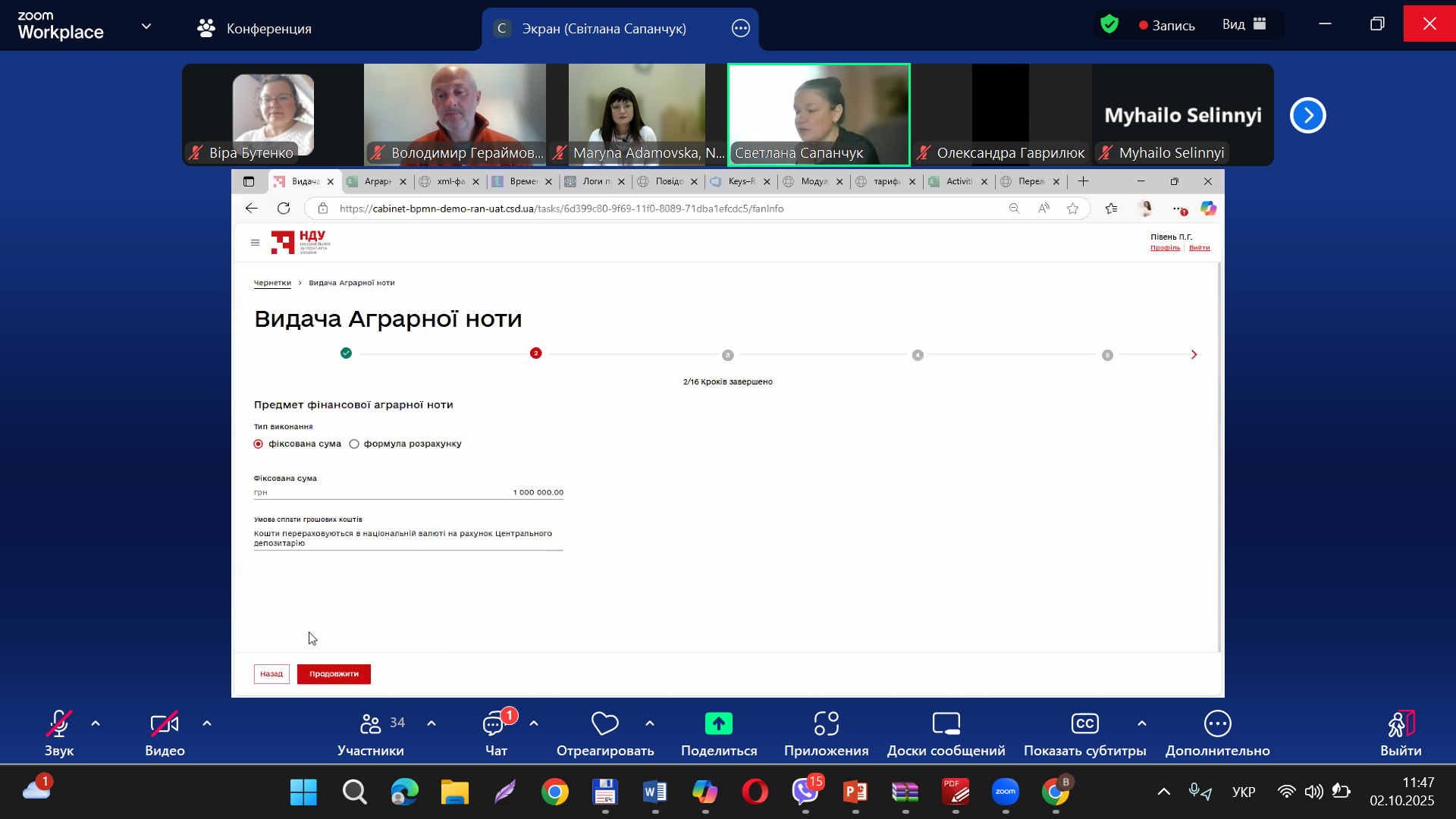This screenshot has width=1456, height=819.
Task: Click step 3 in the progress stepper
Action: tap(728, 355)
